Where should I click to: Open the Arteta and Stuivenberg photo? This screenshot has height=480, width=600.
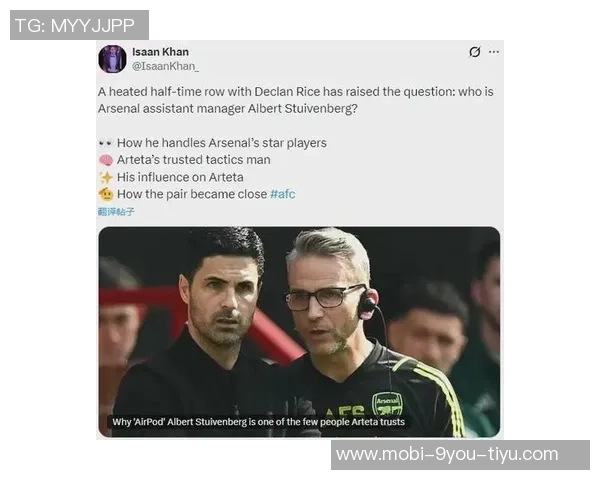[x=299, y=332]
